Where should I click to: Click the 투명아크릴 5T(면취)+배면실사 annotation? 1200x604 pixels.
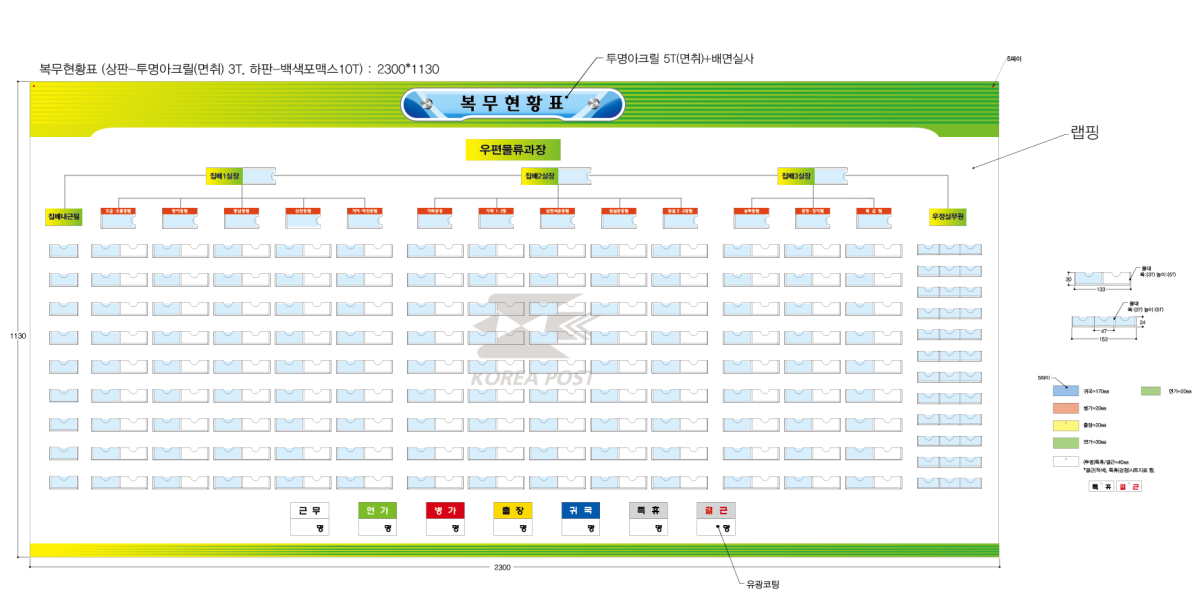coord(679,59)
